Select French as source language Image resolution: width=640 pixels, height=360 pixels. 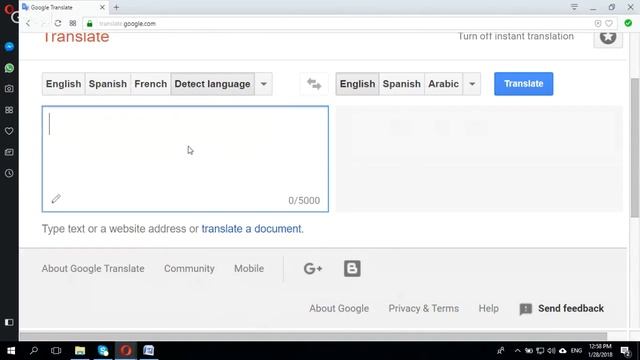(151, 84)
